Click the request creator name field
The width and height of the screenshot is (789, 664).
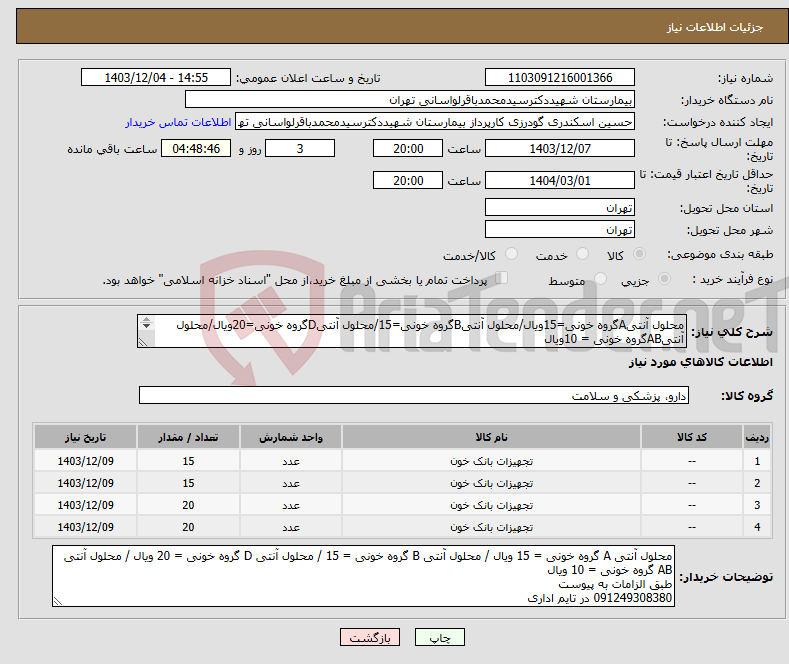pos(435,122)
